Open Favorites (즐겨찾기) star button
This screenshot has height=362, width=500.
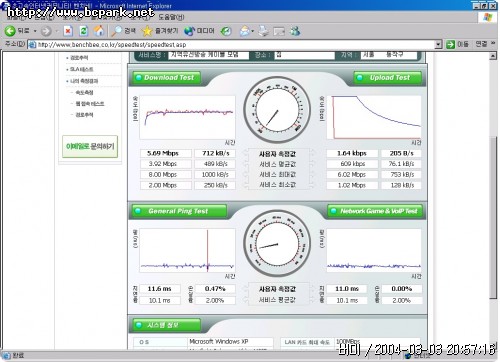click(x=160, y=31)
